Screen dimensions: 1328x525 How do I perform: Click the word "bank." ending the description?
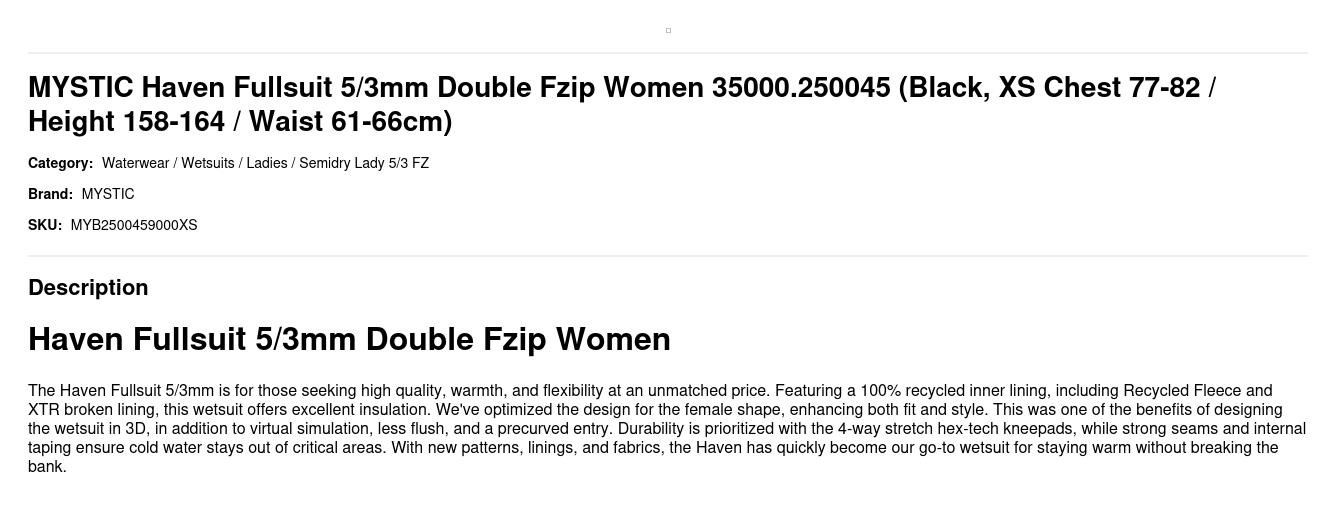[47, 467]
